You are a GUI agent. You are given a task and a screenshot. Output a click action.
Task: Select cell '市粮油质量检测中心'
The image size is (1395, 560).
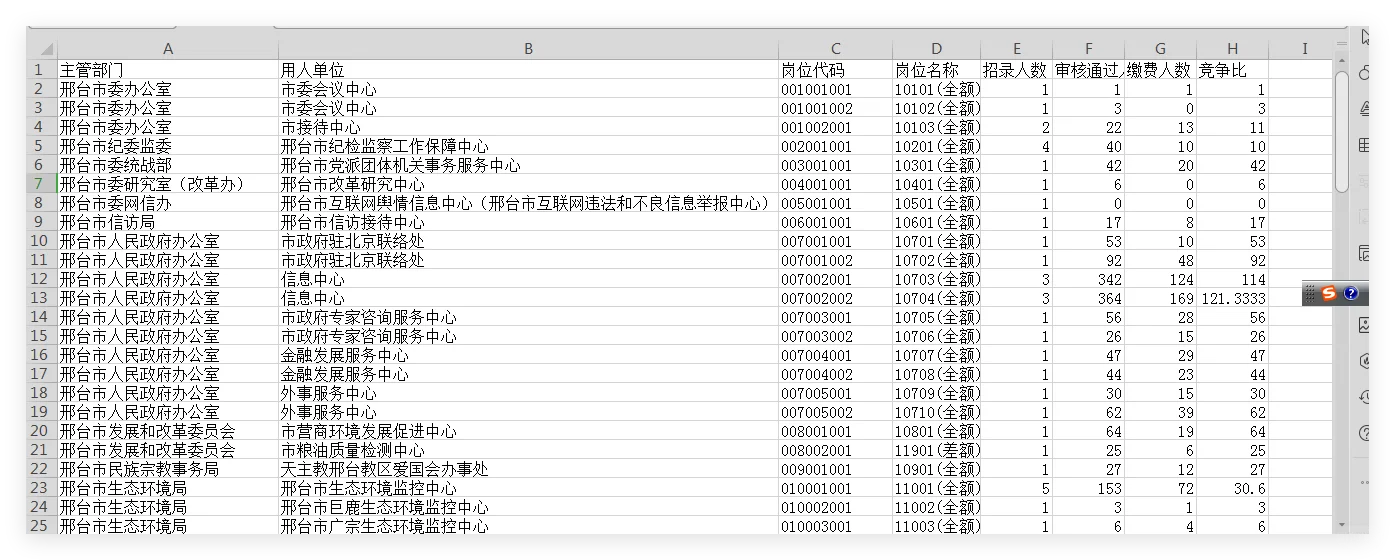click(x=528, y=450)
